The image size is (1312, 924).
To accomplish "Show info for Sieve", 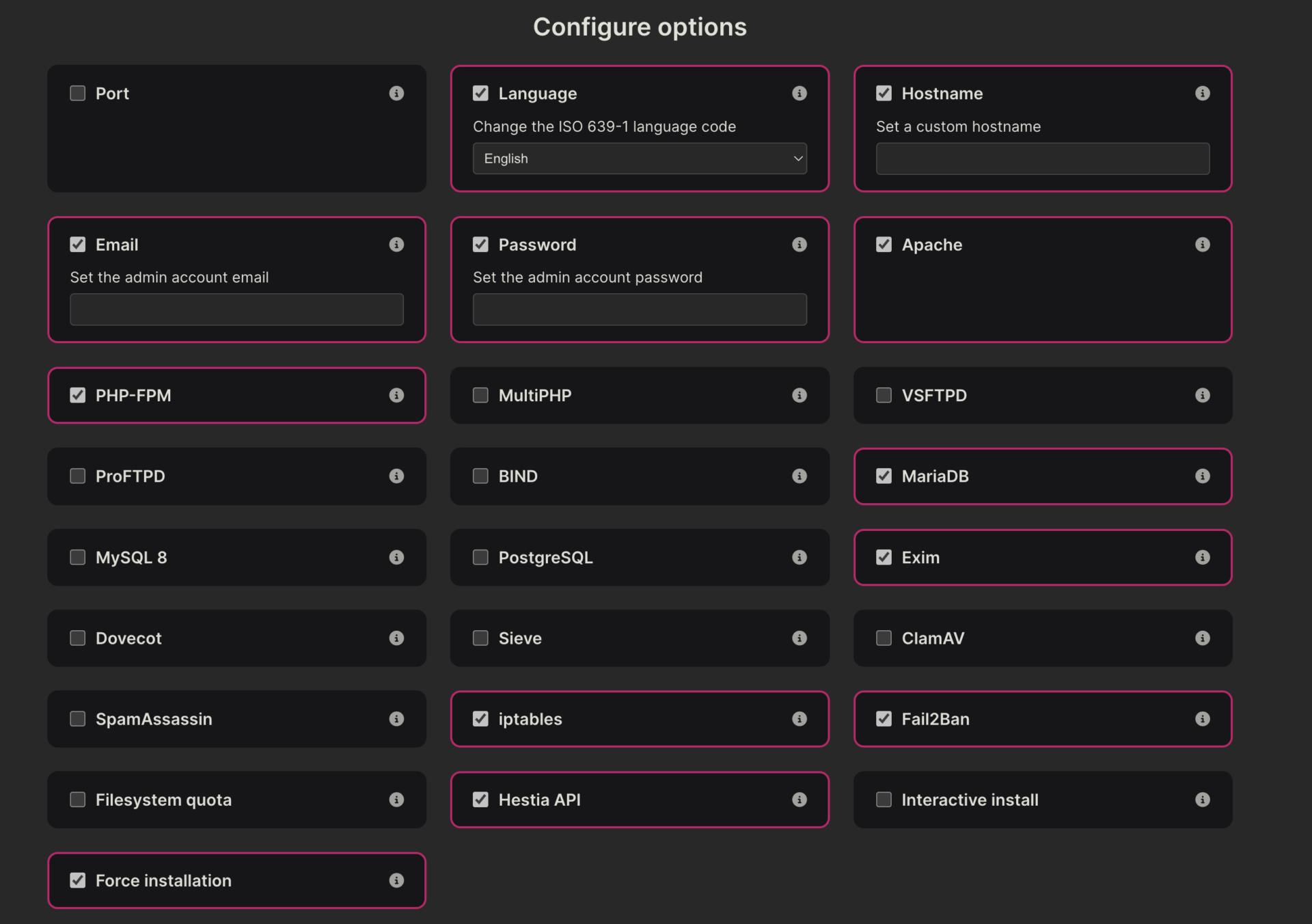I will (x=799, y=638).
